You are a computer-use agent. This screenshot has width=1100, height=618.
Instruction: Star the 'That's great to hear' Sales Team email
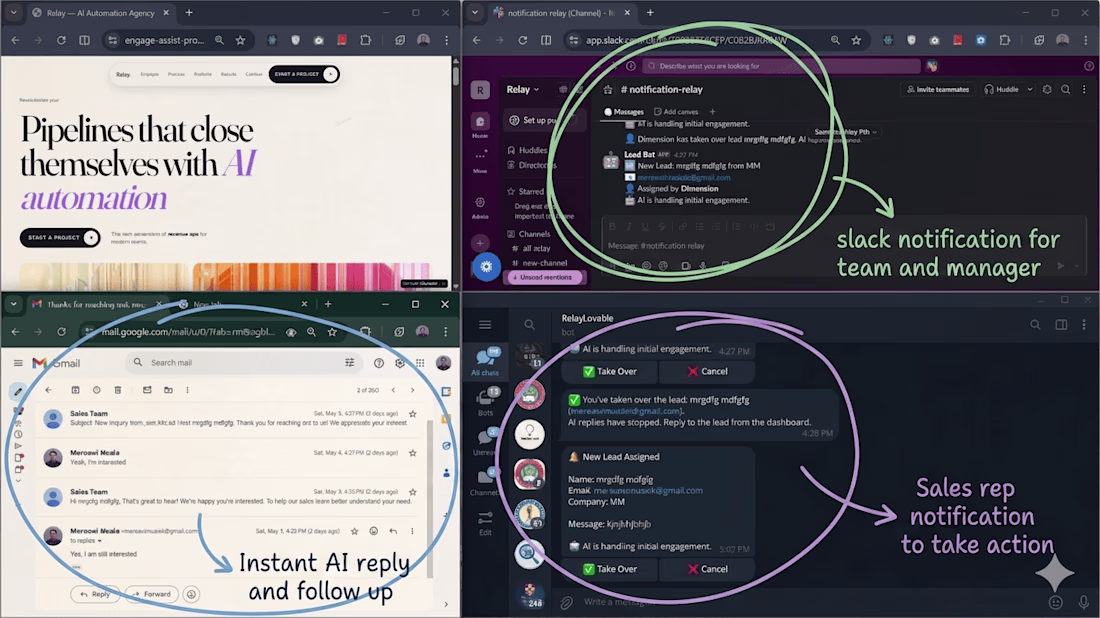click(x=412, y=492)
